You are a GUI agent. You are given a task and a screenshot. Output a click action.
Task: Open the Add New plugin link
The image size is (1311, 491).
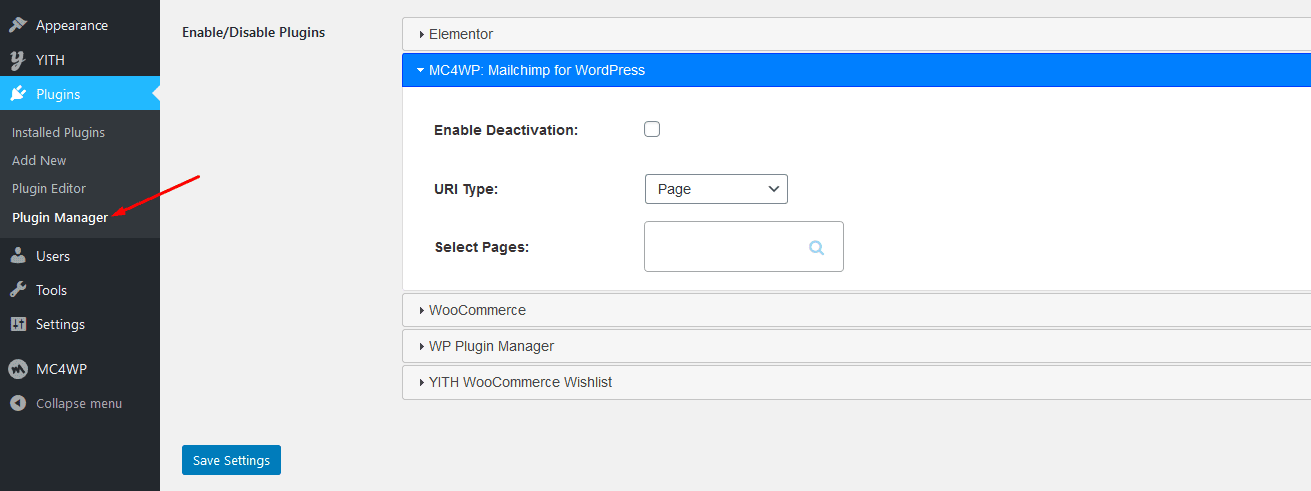[39, 160]
